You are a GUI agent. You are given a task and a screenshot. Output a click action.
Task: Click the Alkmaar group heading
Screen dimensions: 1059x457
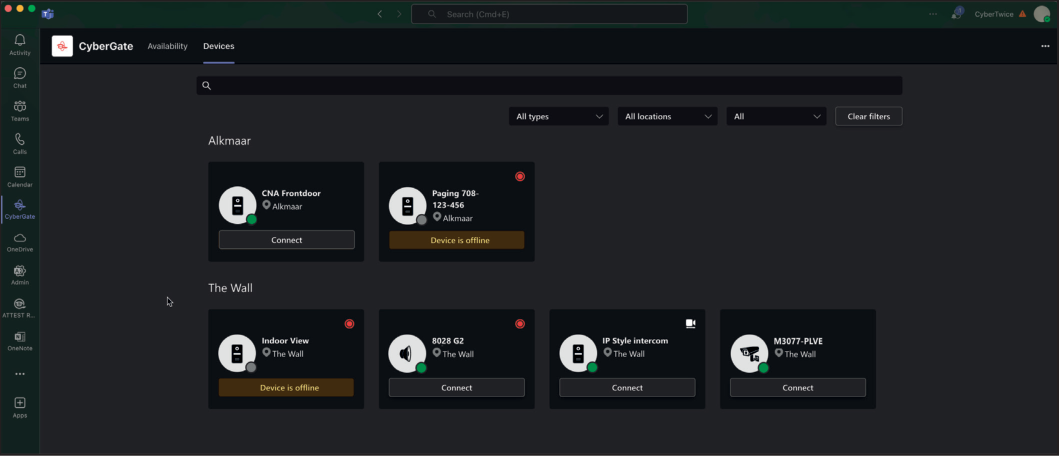click(x=230, y=140)
